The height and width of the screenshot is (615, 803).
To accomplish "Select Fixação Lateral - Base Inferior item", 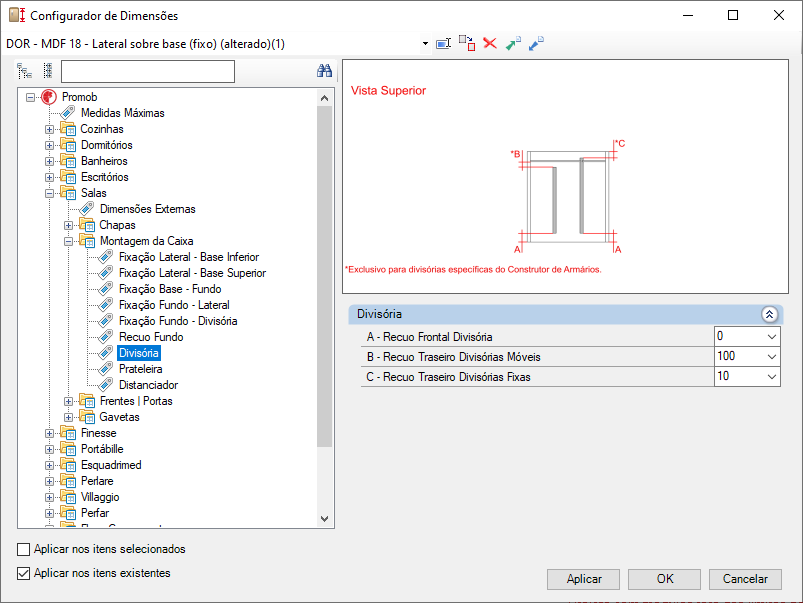I will tap(189, 257).
